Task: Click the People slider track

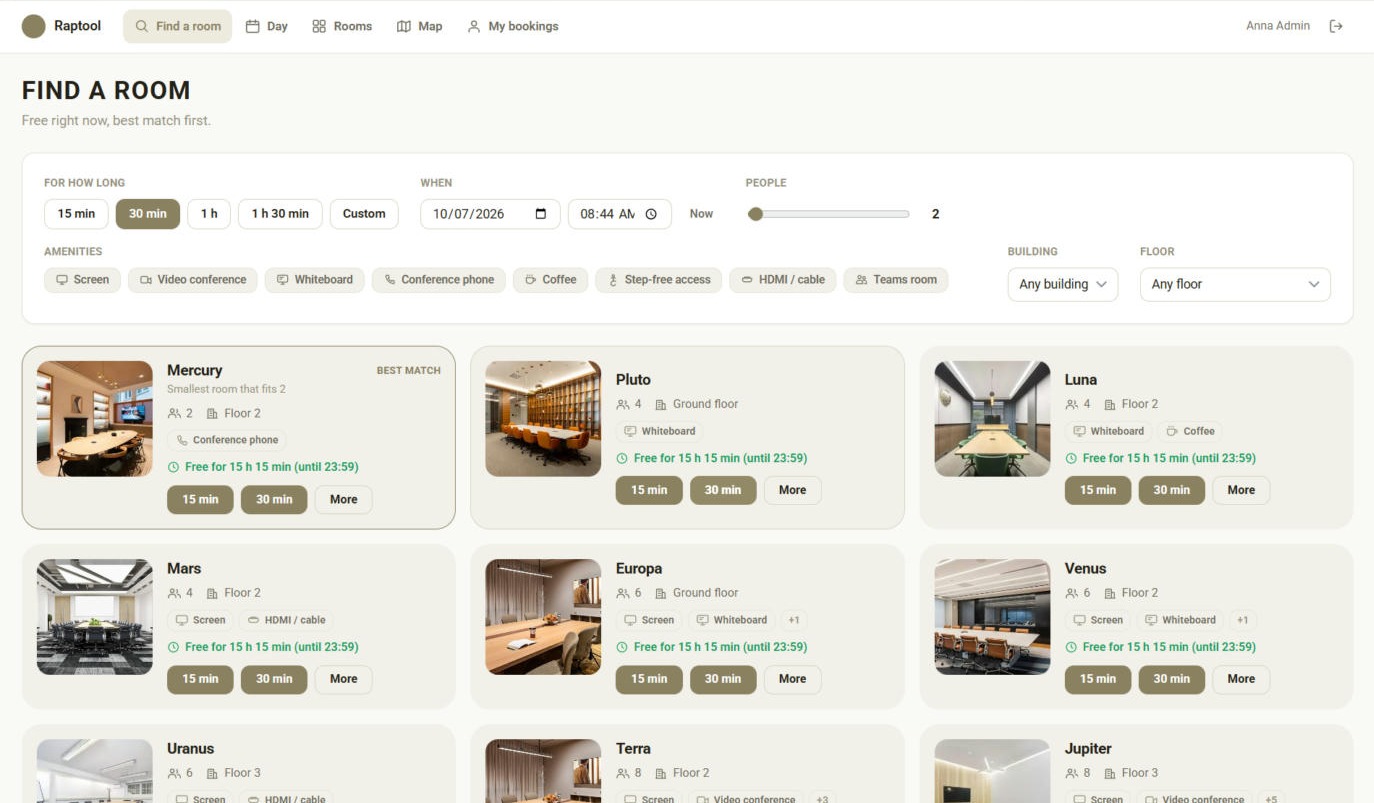Action: [x=829, y=214]
